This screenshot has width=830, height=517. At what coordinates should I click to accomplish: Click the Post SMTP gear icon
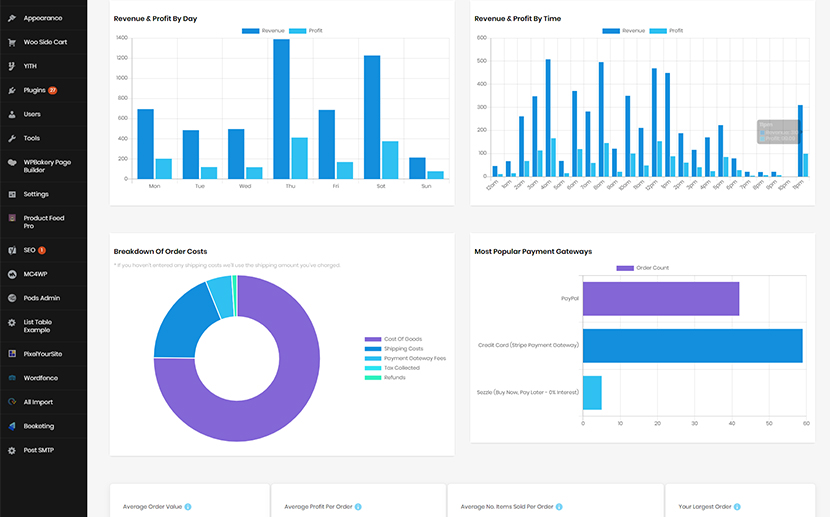coord(12,450)
